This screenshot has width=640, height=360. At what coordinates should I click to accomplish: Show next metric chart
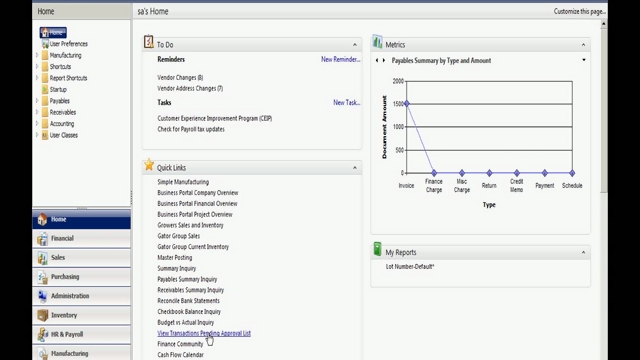(x=384, y=60)
